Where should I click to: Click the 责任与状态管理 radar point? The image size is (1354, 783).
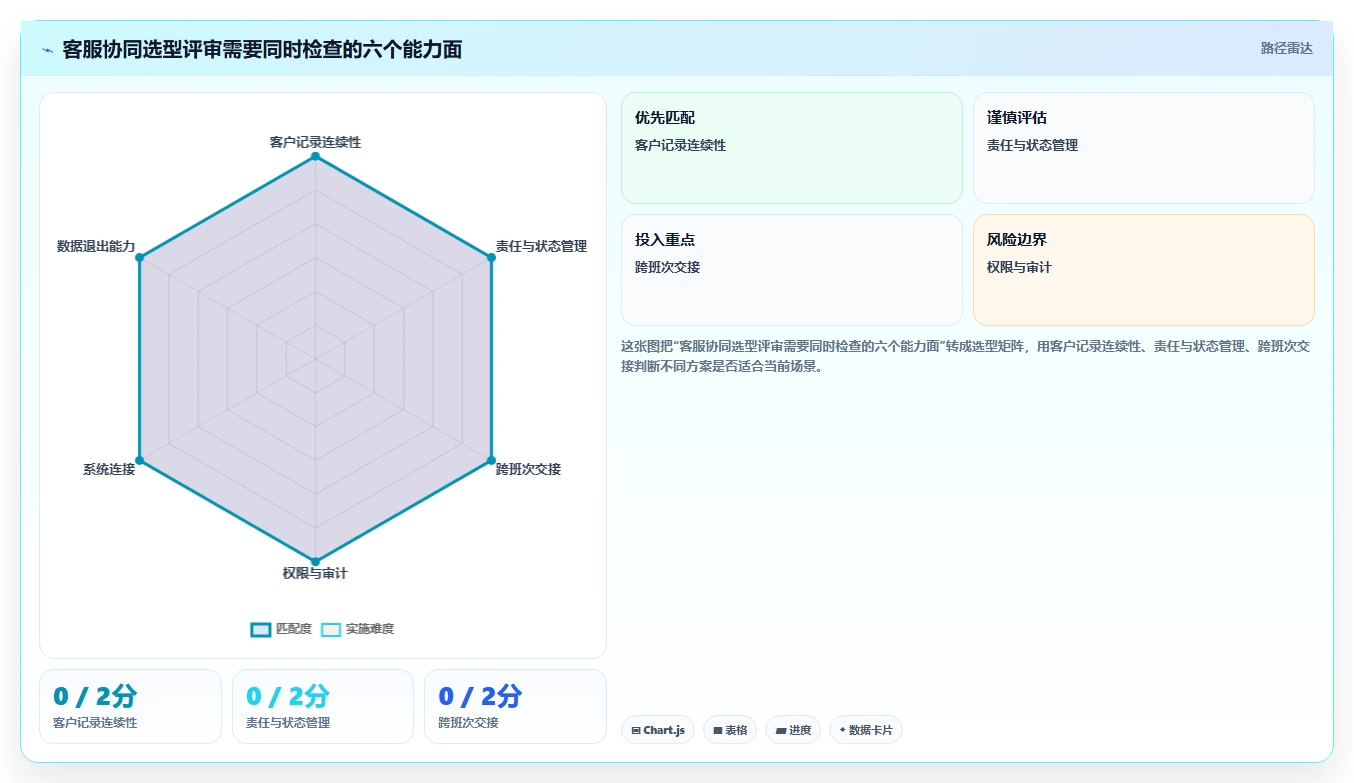click(491, 258)
